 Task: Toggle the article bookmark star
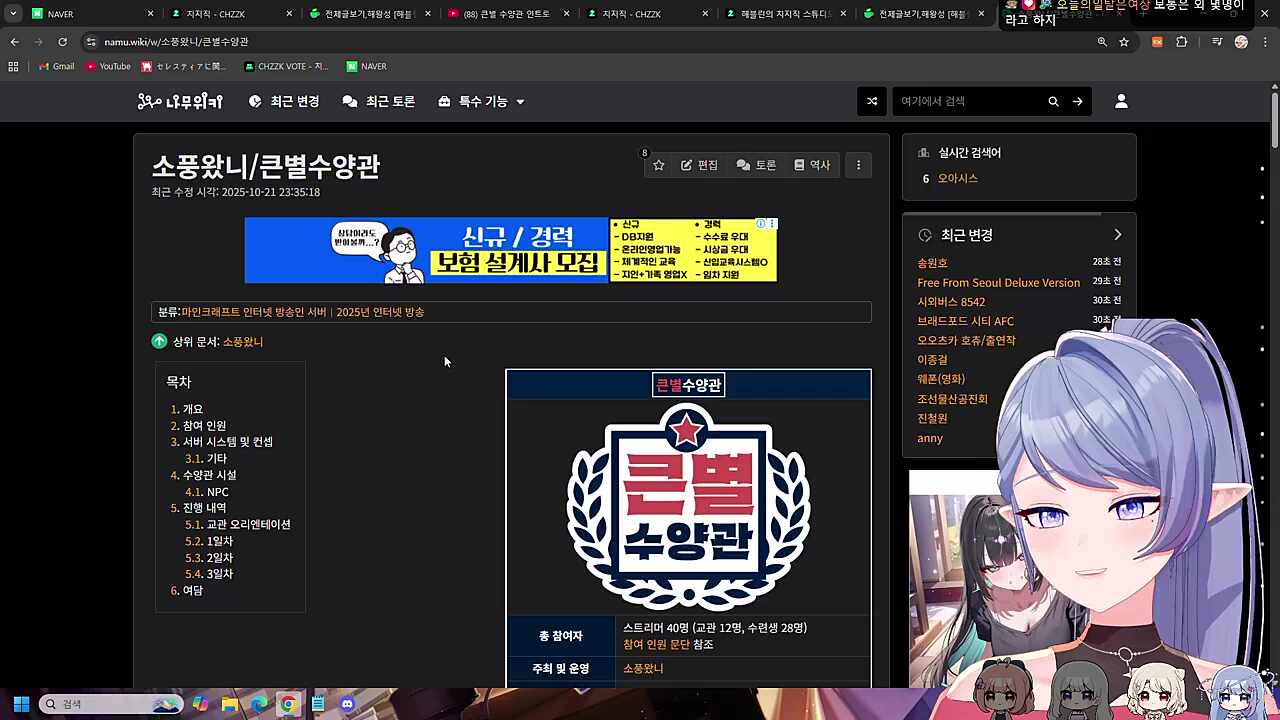658,164
